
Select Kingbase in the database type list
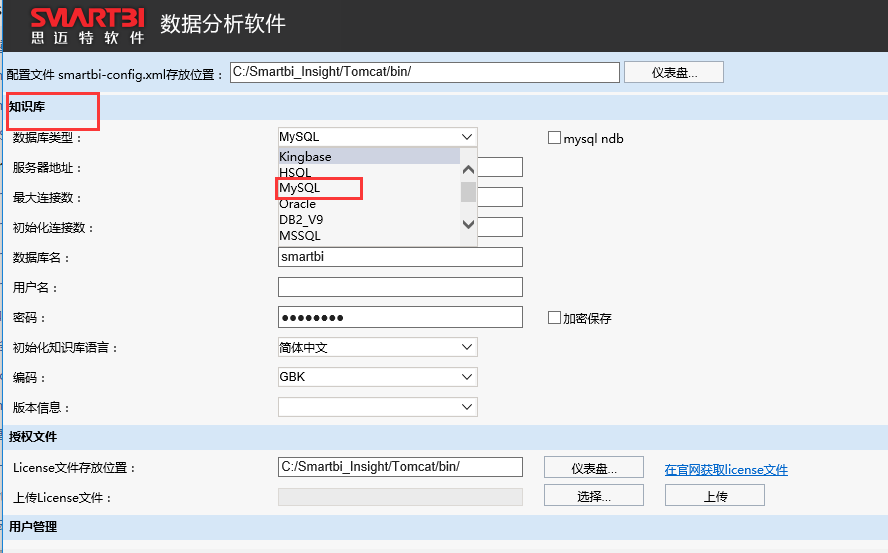pyautogui.click(x=369, y=156)
